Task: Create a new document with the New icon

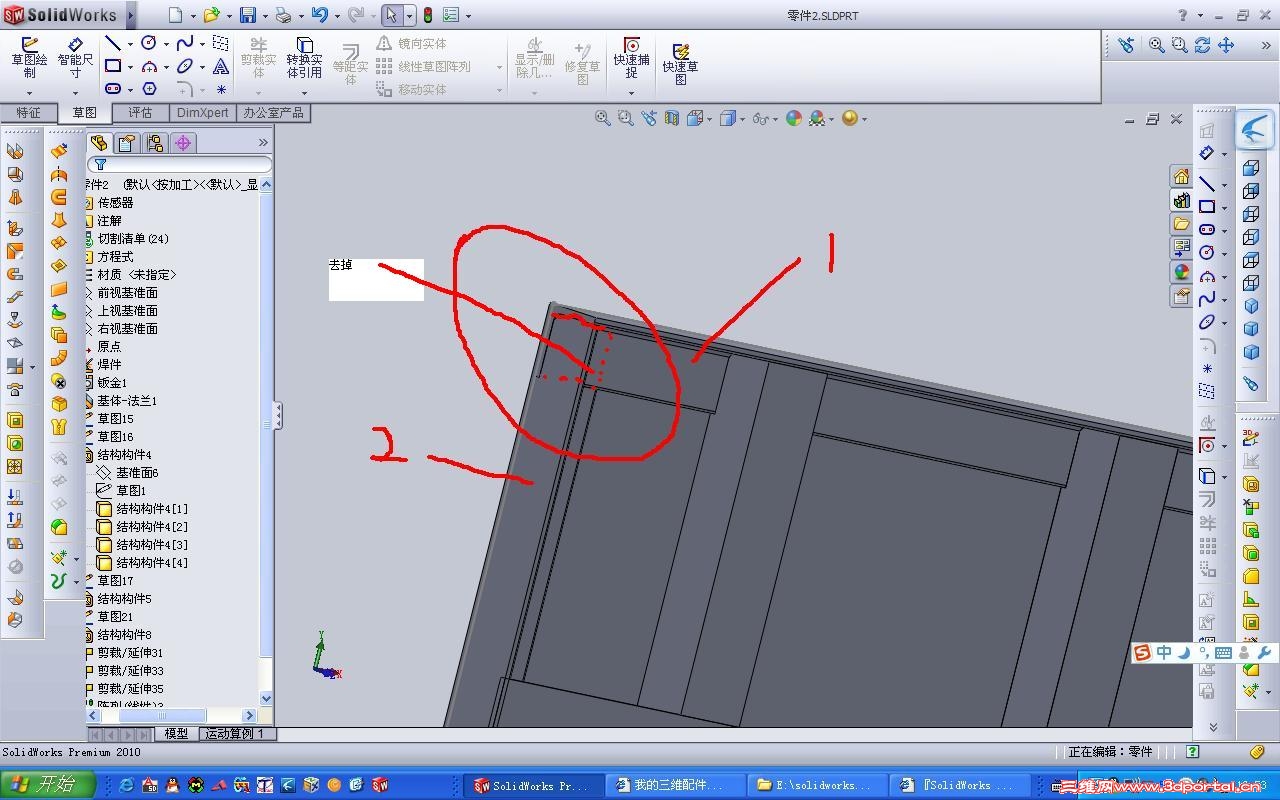Action: 176,15
